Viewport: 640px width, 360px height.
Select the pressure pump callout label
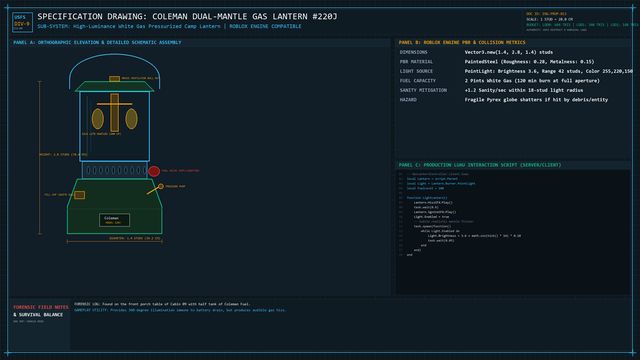coord(176,187)
